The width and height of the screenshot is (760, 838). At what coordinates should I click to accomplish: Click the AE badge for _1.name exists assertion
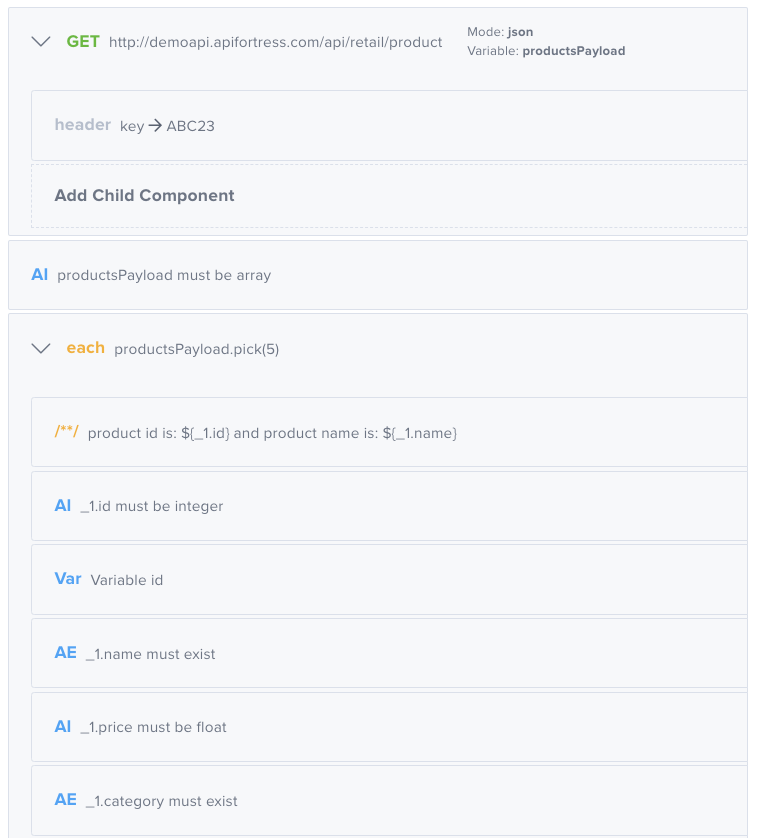[x=65, y=652]
